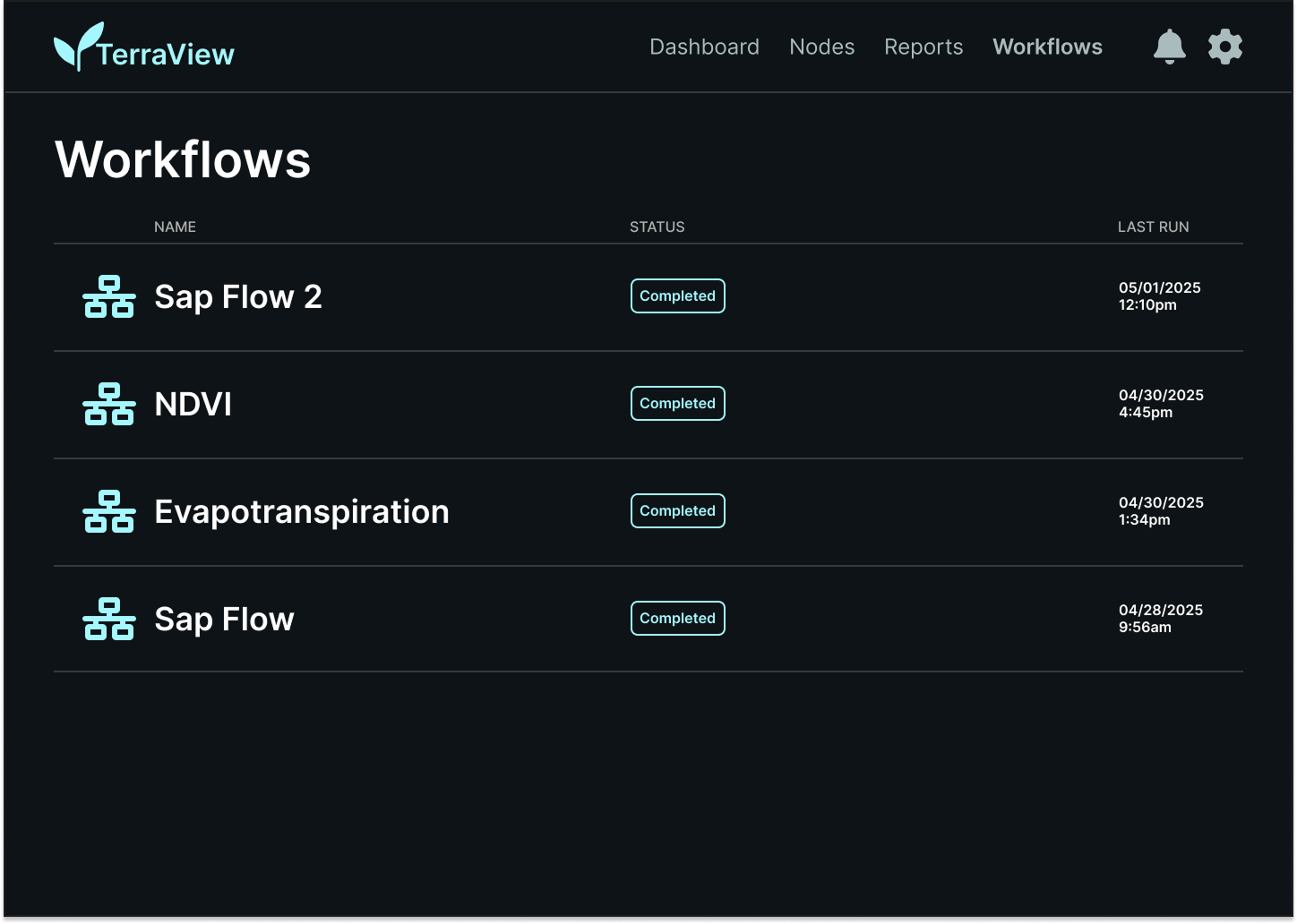Click the Completed badge for Sap Flow 2
This screenshot has width=1297, height=924.
coord(678,296)
